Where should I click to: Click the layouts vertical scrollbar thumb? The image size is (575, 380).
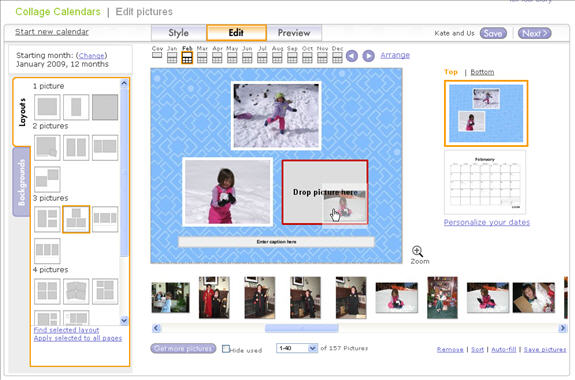point(124,172)
